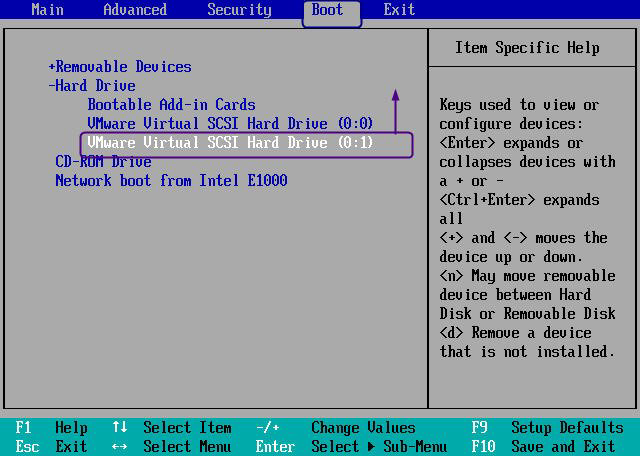Go to the Exit tab
Image resolution: width=640 pixels, height=456 pixels.
[399, 9]
